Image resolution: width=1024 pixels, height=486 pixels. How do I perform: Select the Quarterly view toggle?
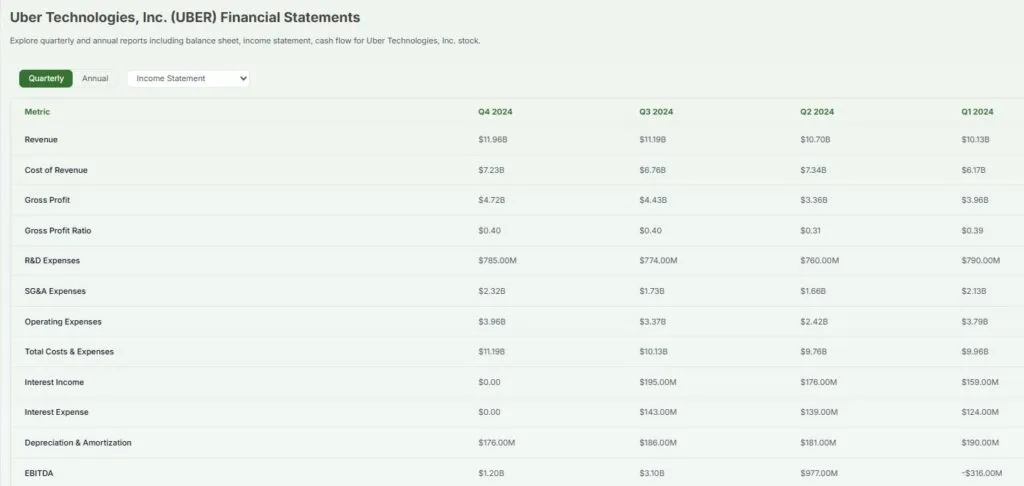[46, 78]
